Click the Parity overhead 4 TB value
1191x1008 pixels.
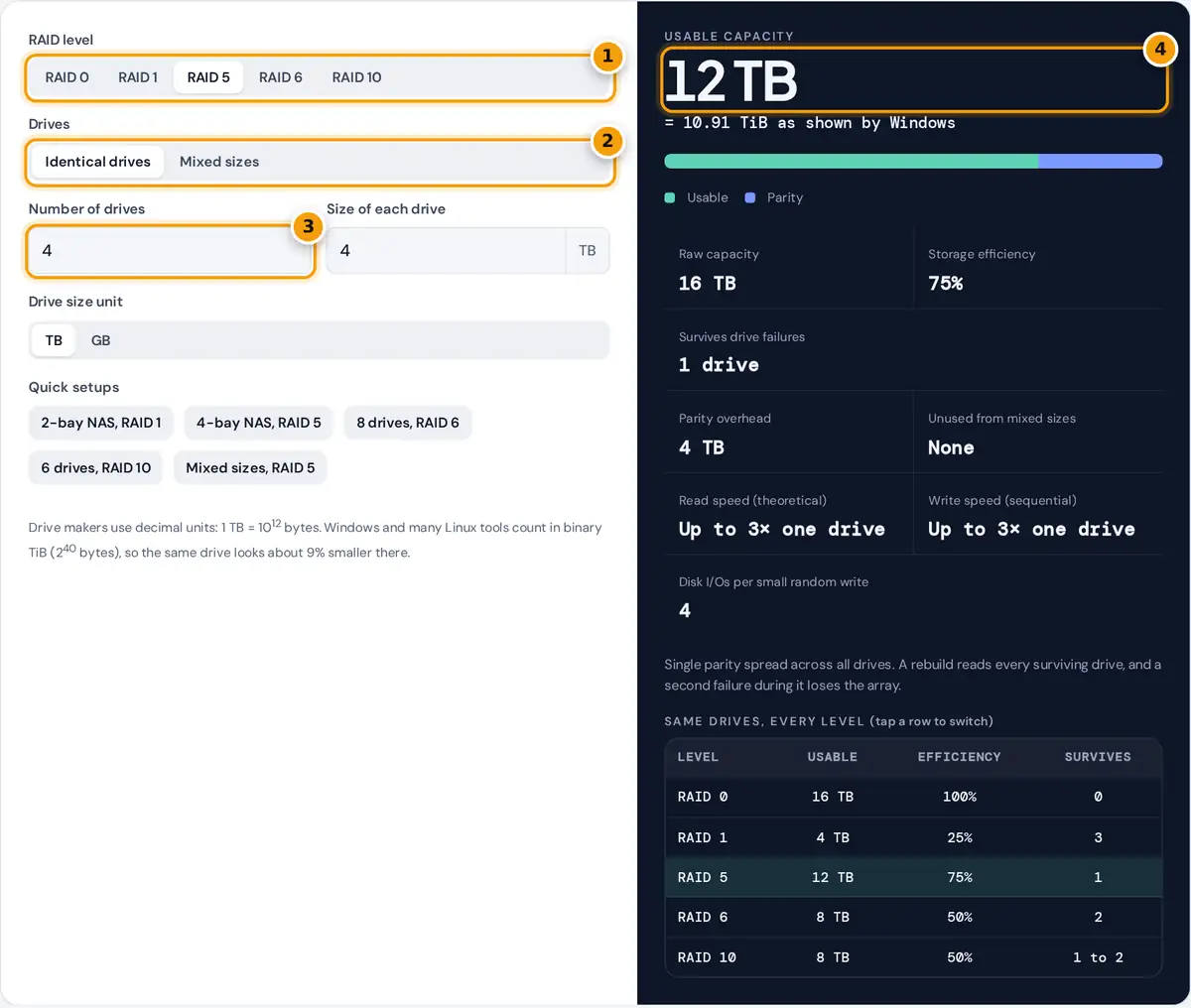point(702,447)
